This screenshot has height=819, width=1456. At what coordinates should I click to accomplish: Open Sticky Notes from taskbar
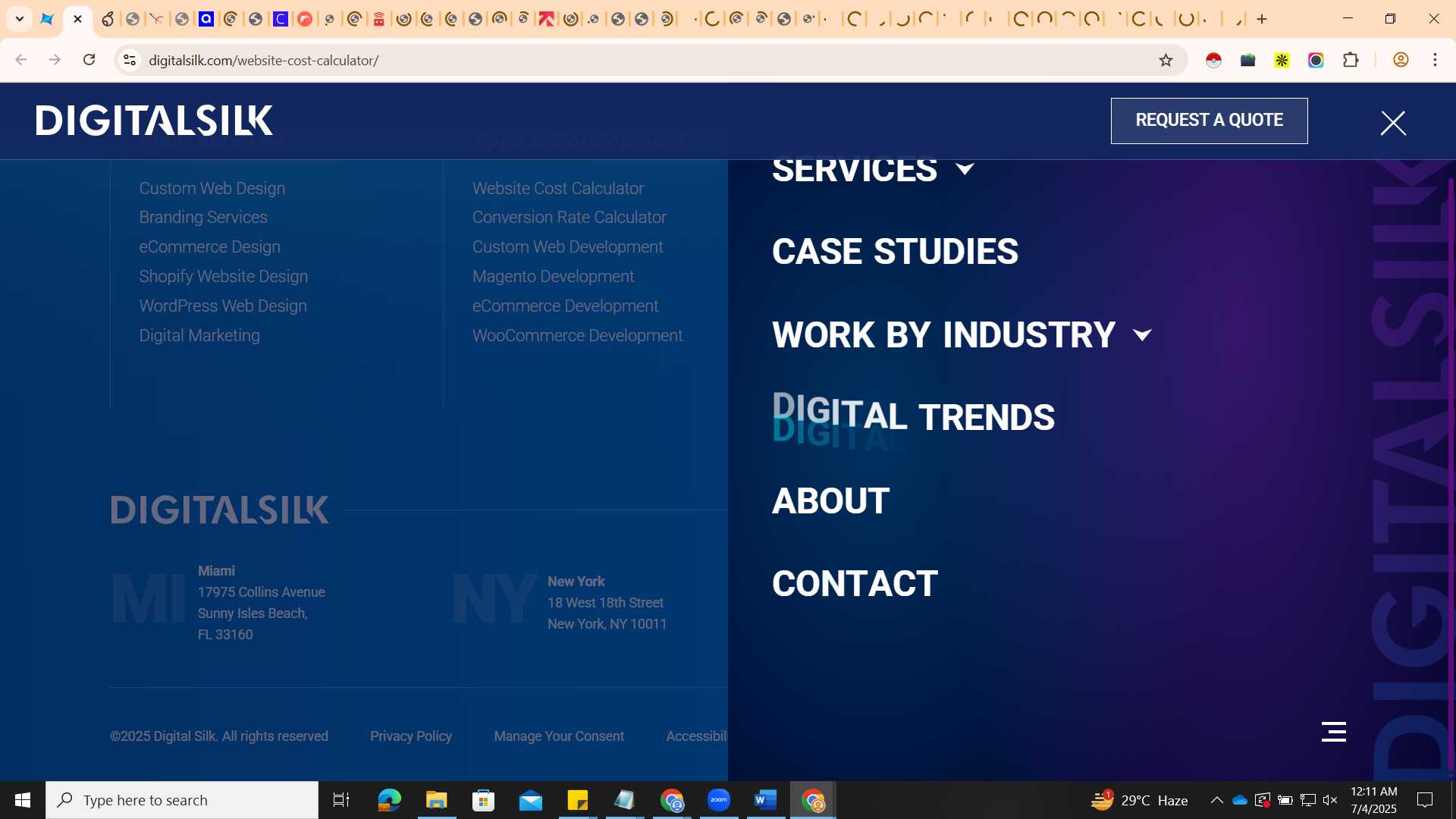point(577,800)
